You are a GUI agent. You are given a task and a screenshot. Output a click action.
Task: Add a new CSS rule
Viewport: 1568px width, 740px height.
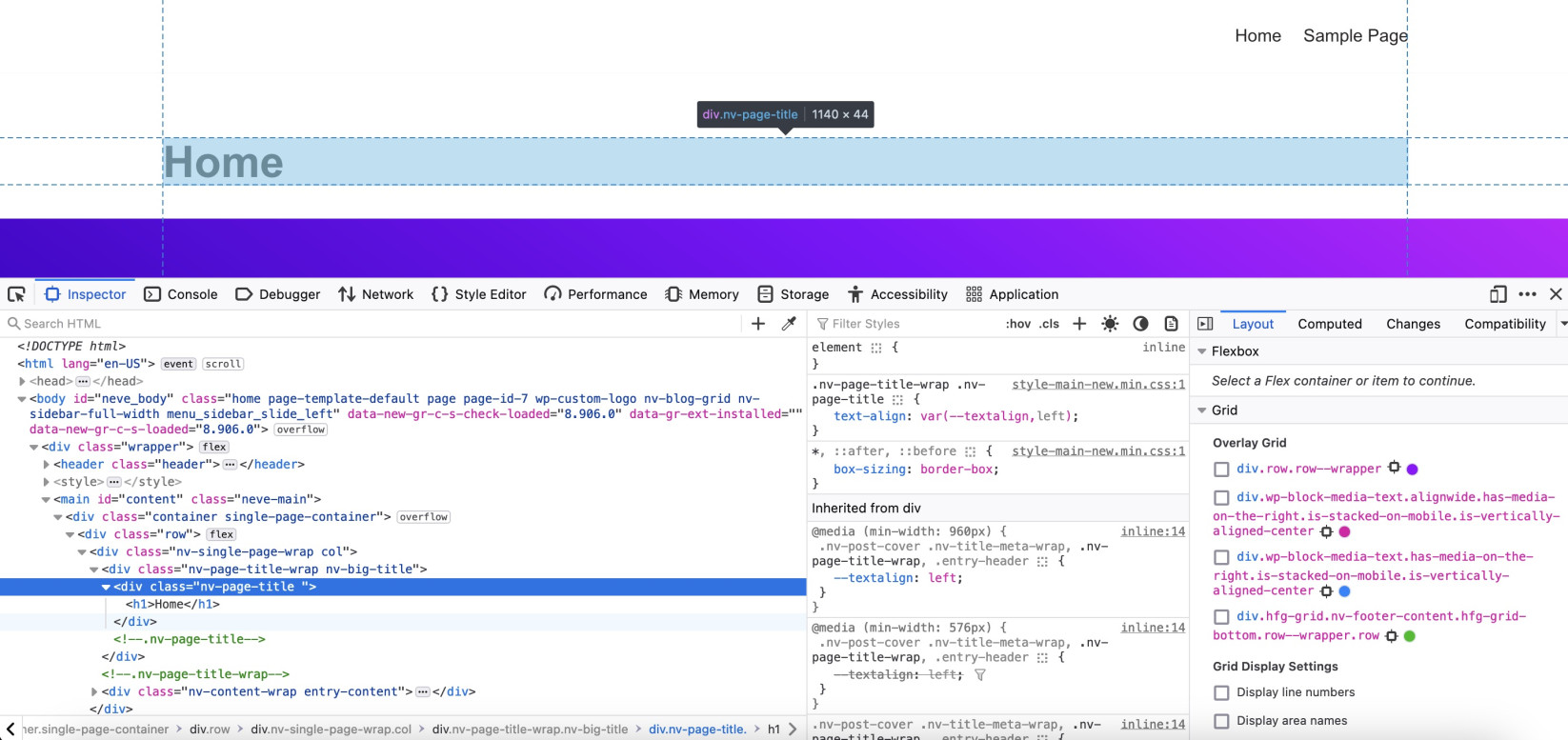1079,324
